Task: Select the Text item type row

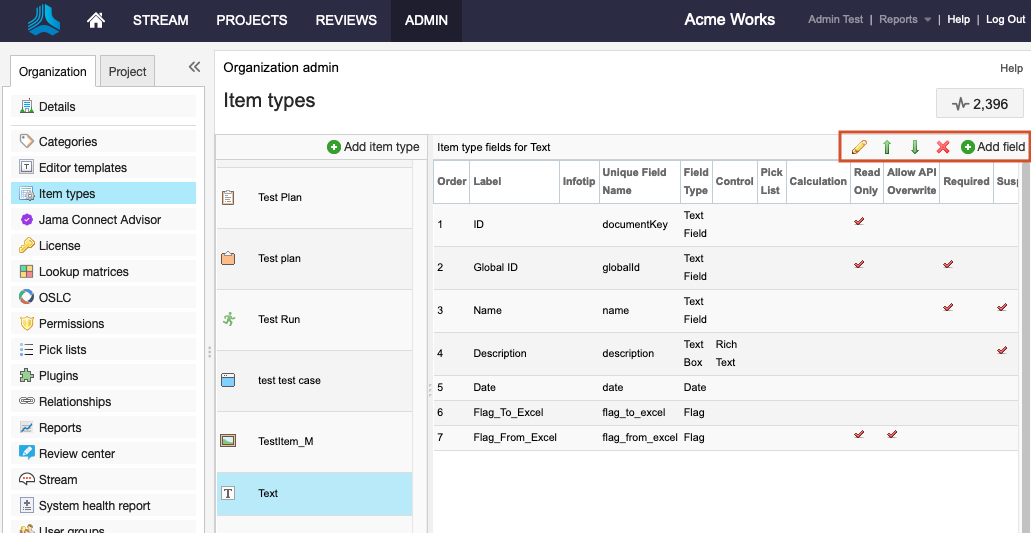Action: coord(314,494)
